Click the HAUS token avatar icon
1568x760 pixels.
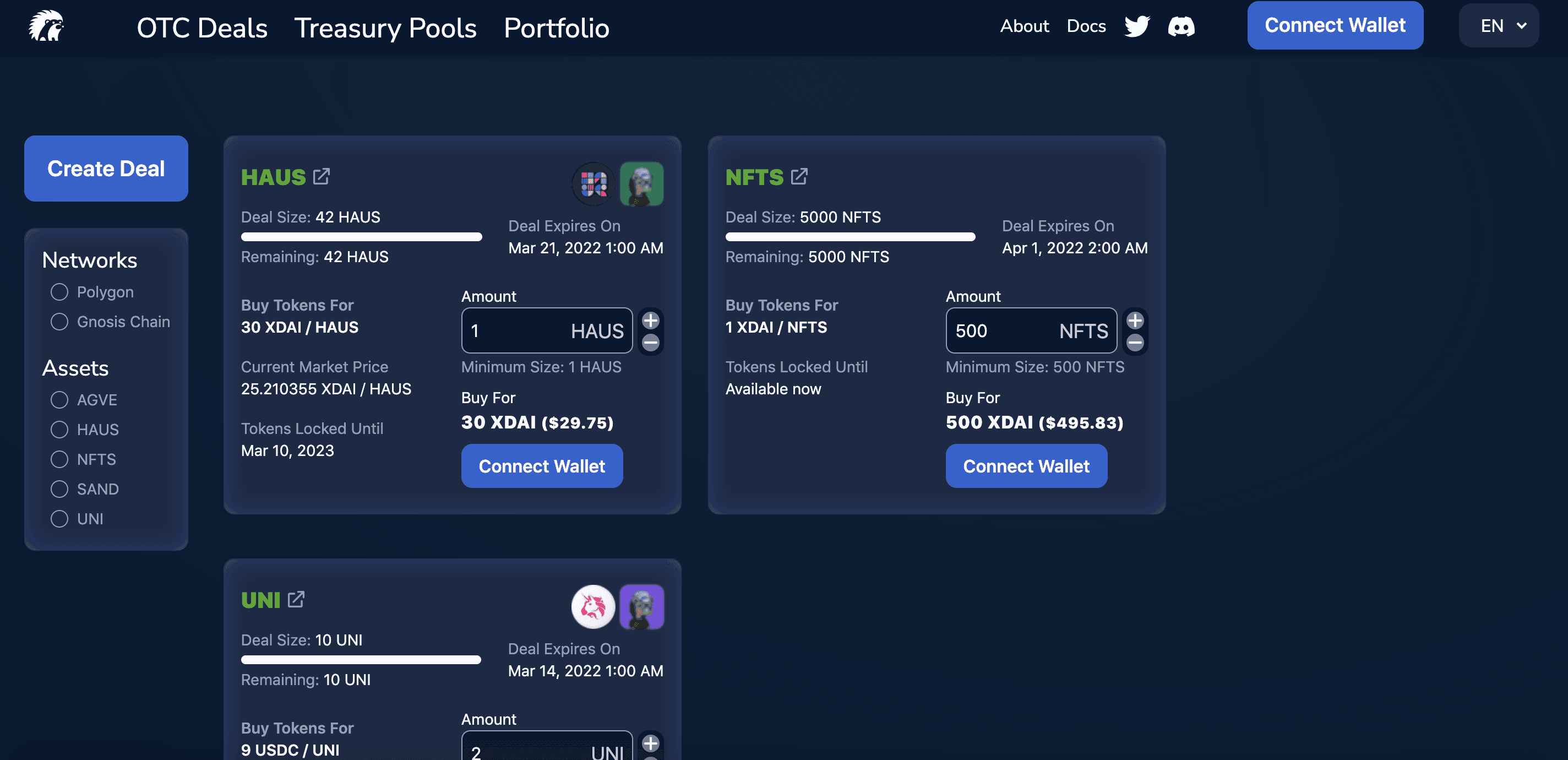pos(593,183)
